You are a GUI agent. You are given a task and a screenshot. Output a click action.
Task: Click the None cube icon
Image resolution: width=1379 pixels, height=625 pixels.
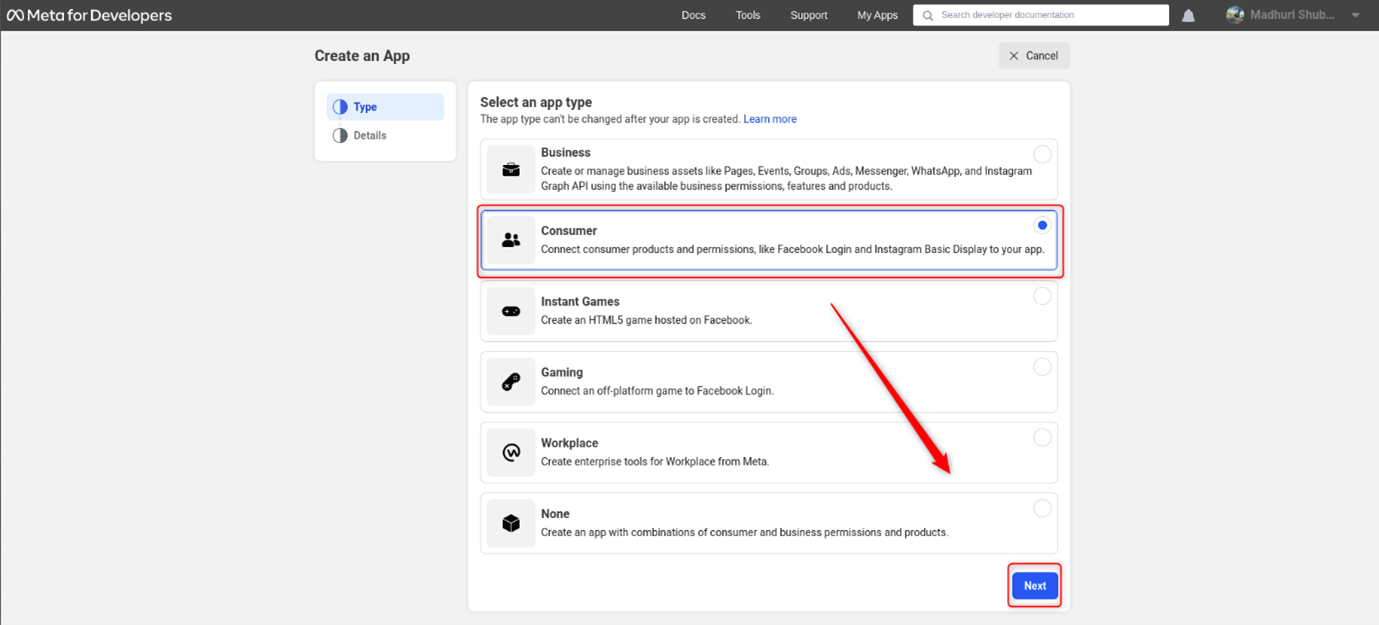click(511, 523)
